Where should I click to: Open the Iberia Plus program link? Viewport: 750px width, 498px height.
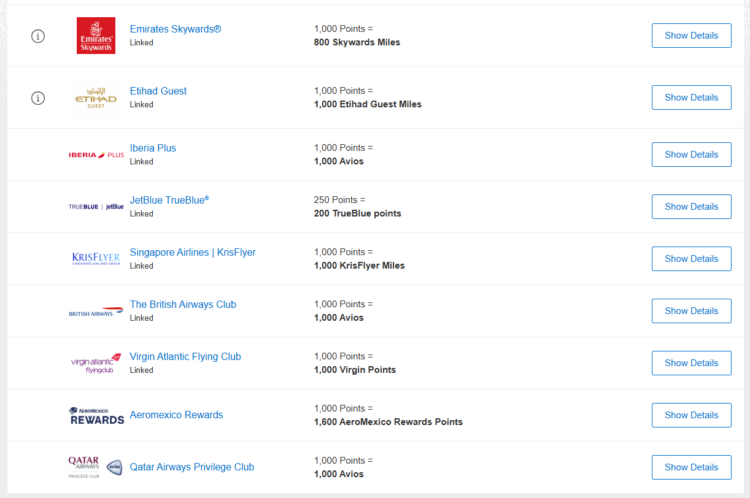pos(153,148)
